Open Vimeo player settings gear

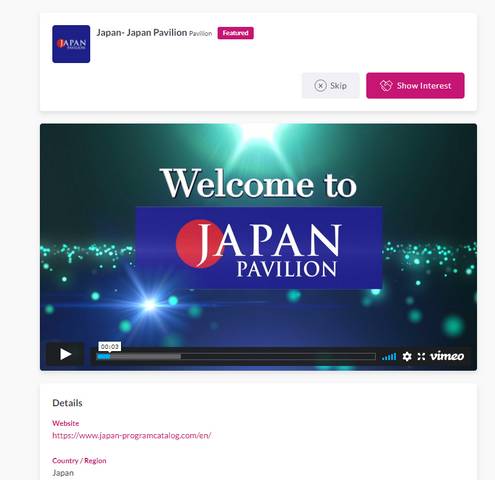click(407, 356)
